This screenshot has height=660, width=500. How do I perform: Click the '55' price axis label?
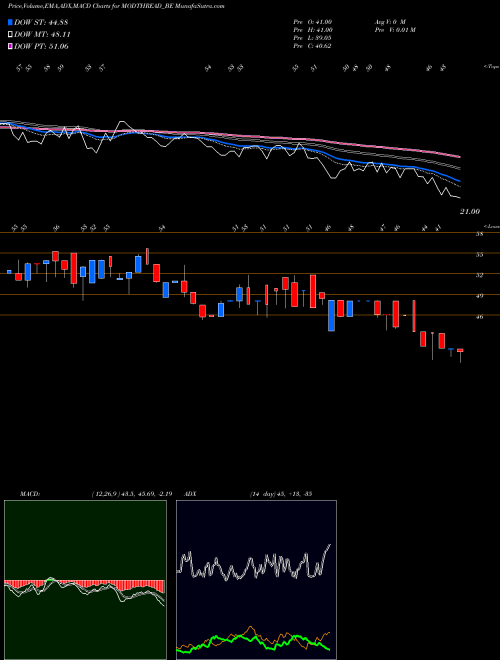479,255
